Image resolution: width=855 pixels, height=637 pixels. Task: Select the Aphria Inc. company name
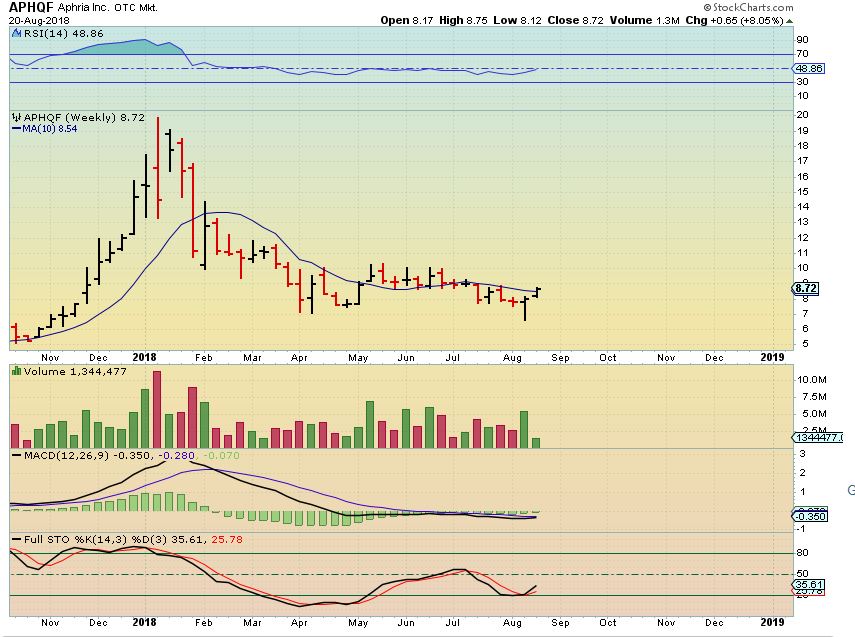(83, 8)
